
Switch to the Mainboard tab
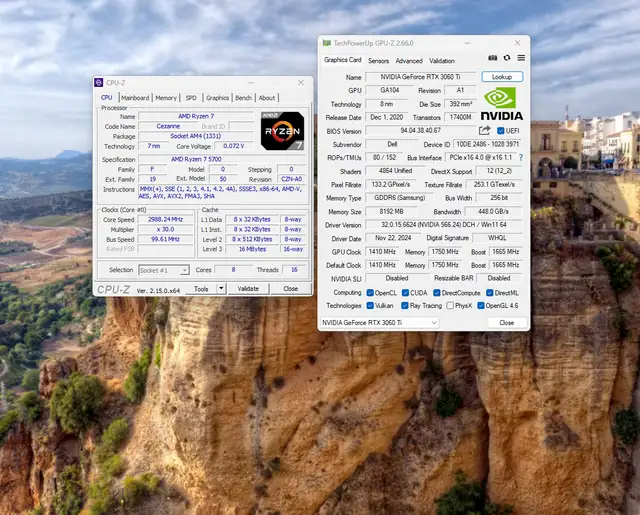(135, 98)
